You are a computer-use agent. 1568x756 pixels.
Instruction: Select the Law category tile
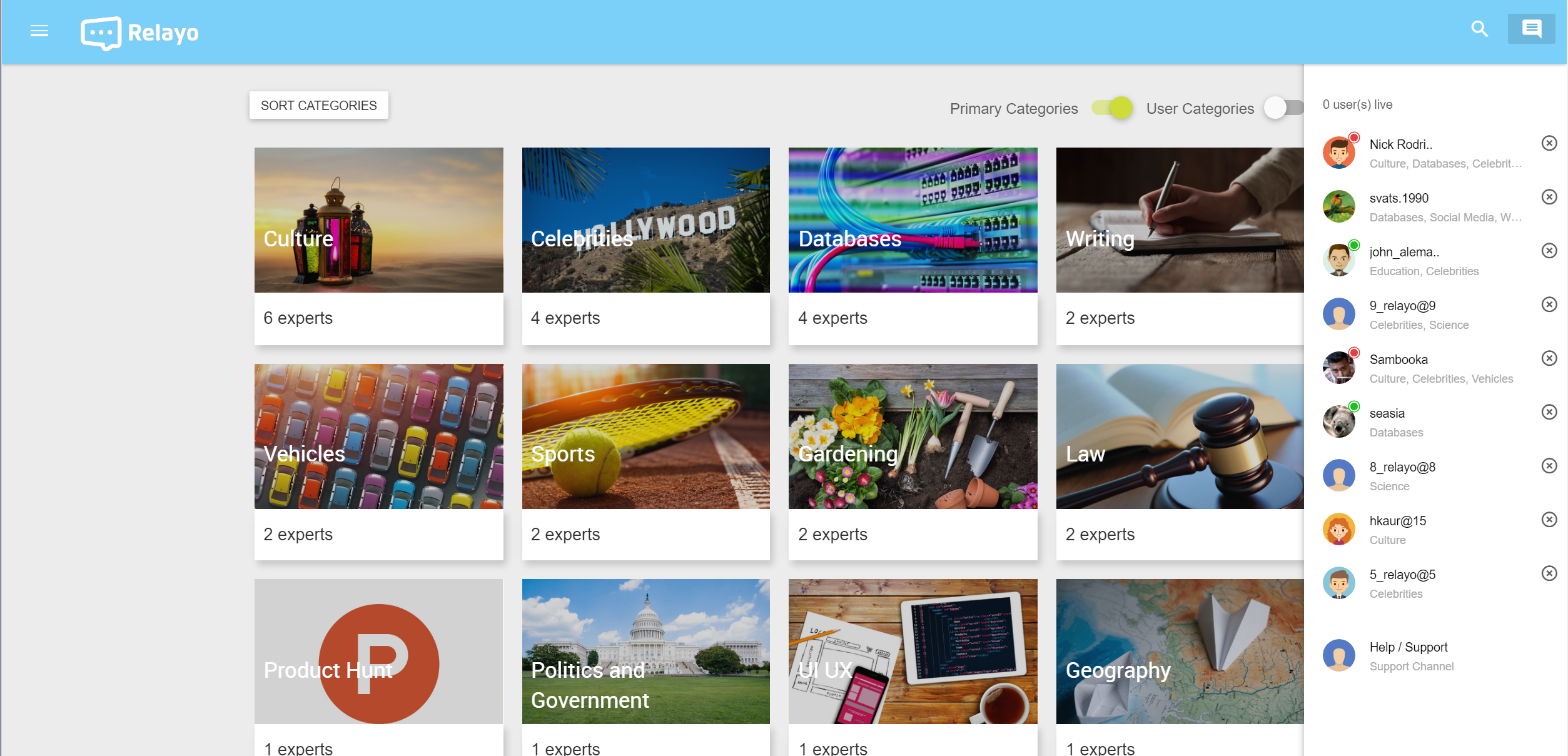click(1180, 461)
